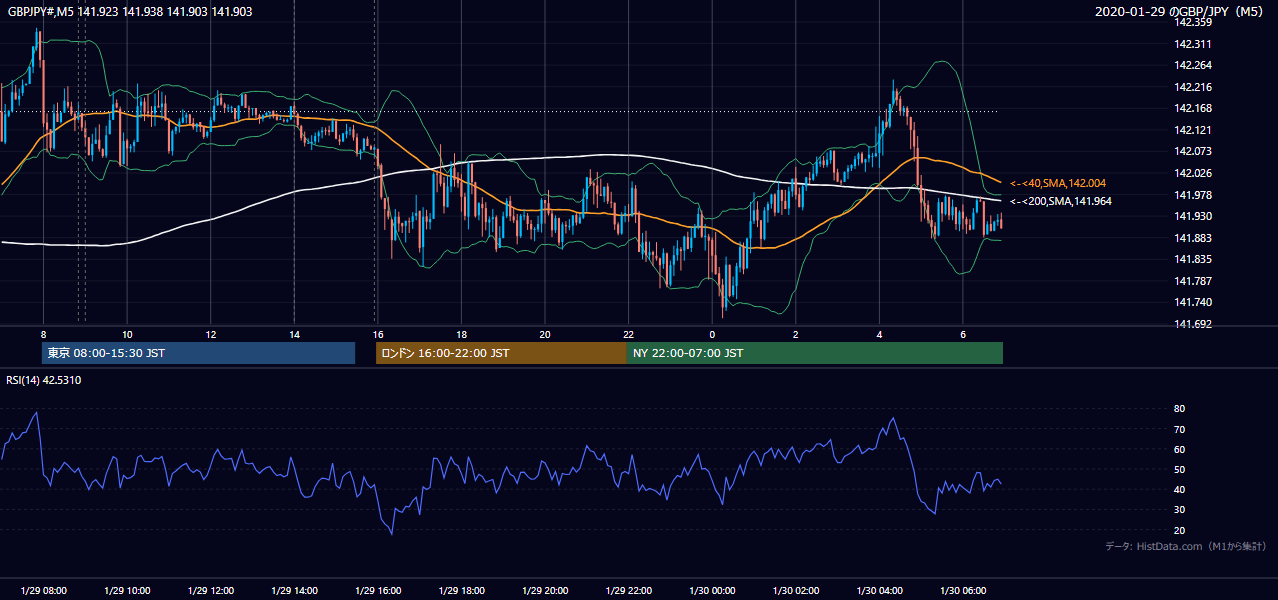Viewport: 1278px width, 600px height.
Task: Click the 141.692 price axis label
Action: (x=1193, y=324)
